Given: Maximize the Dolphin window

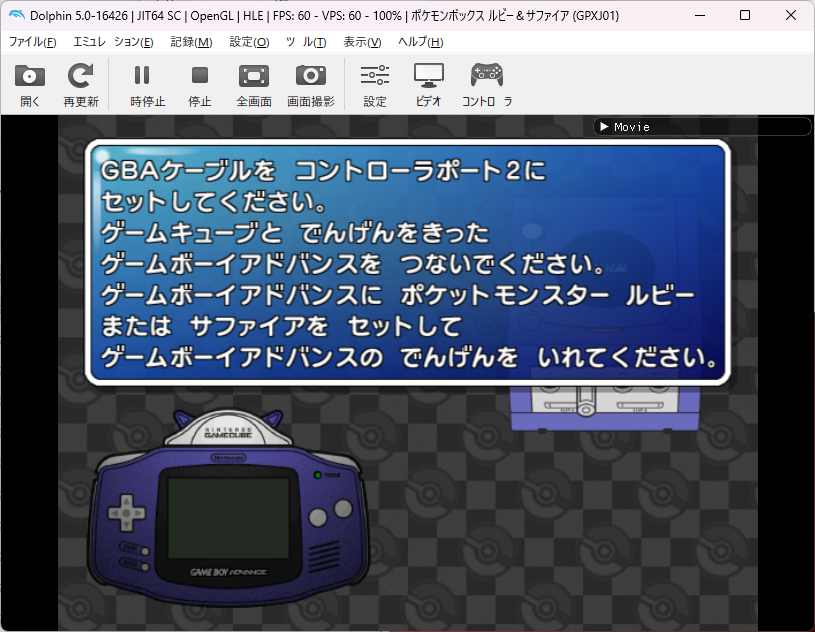Looking at the screenshot, I should pos(745,15).
